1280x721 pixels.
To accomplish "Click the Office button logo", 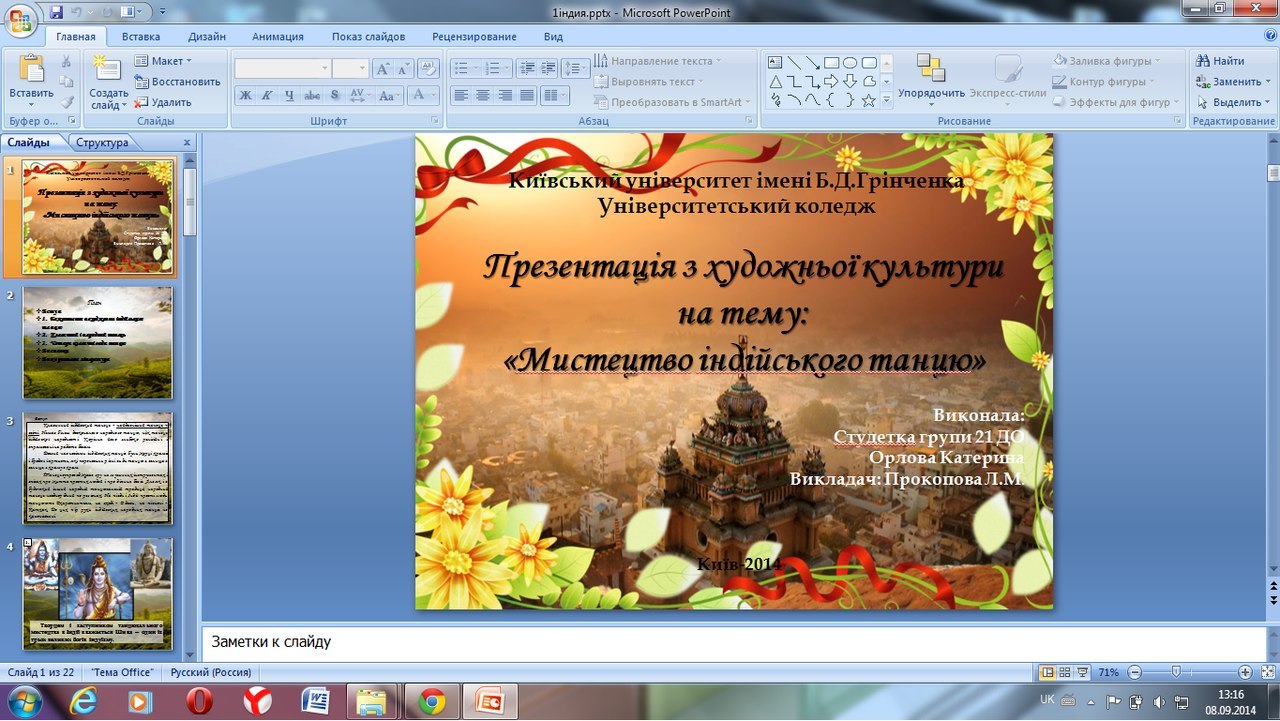I will (21, 19).
